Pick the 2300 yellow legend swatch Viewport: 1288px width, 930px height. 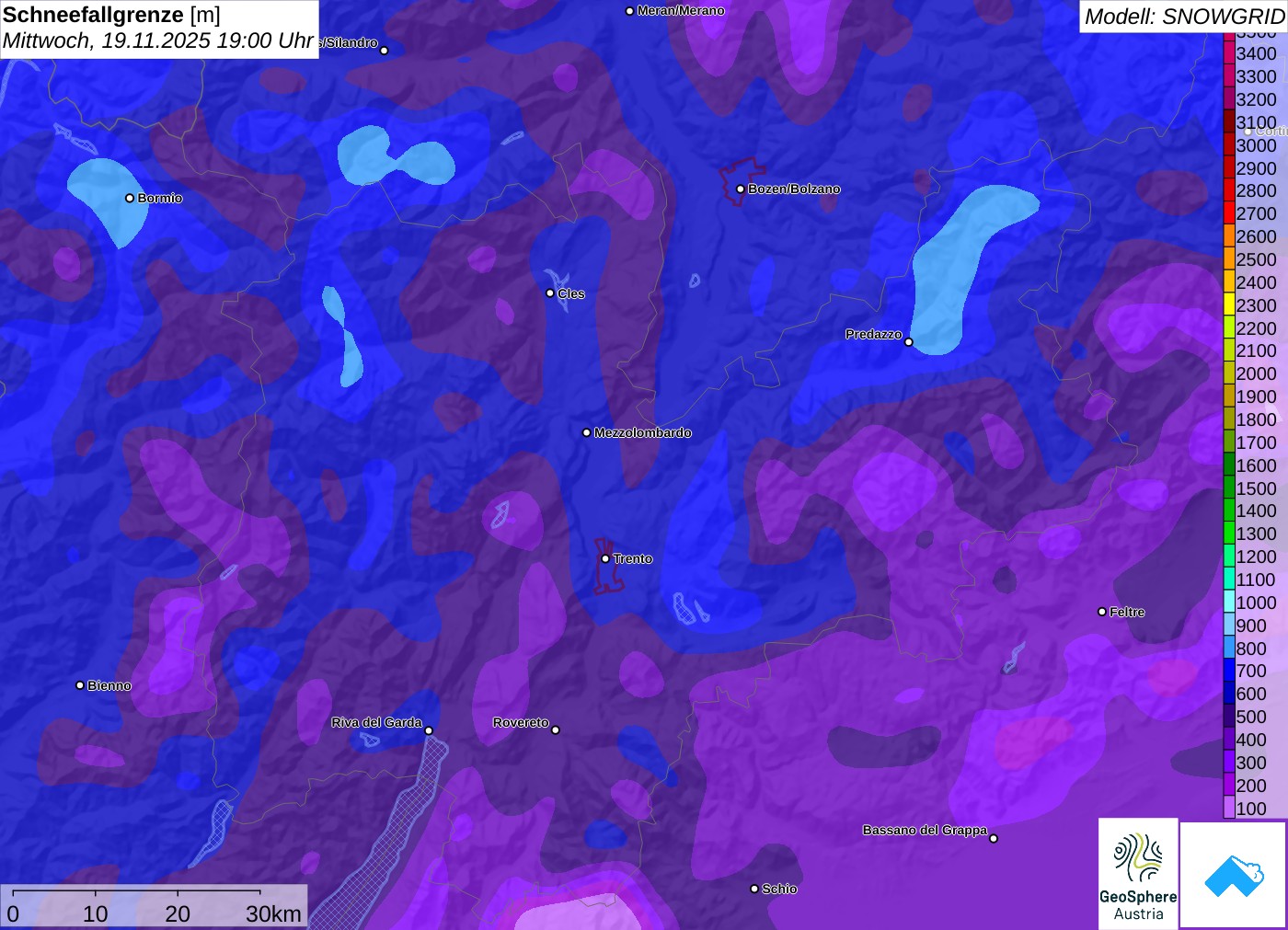pyautogui.click(x=1229, y=304)
